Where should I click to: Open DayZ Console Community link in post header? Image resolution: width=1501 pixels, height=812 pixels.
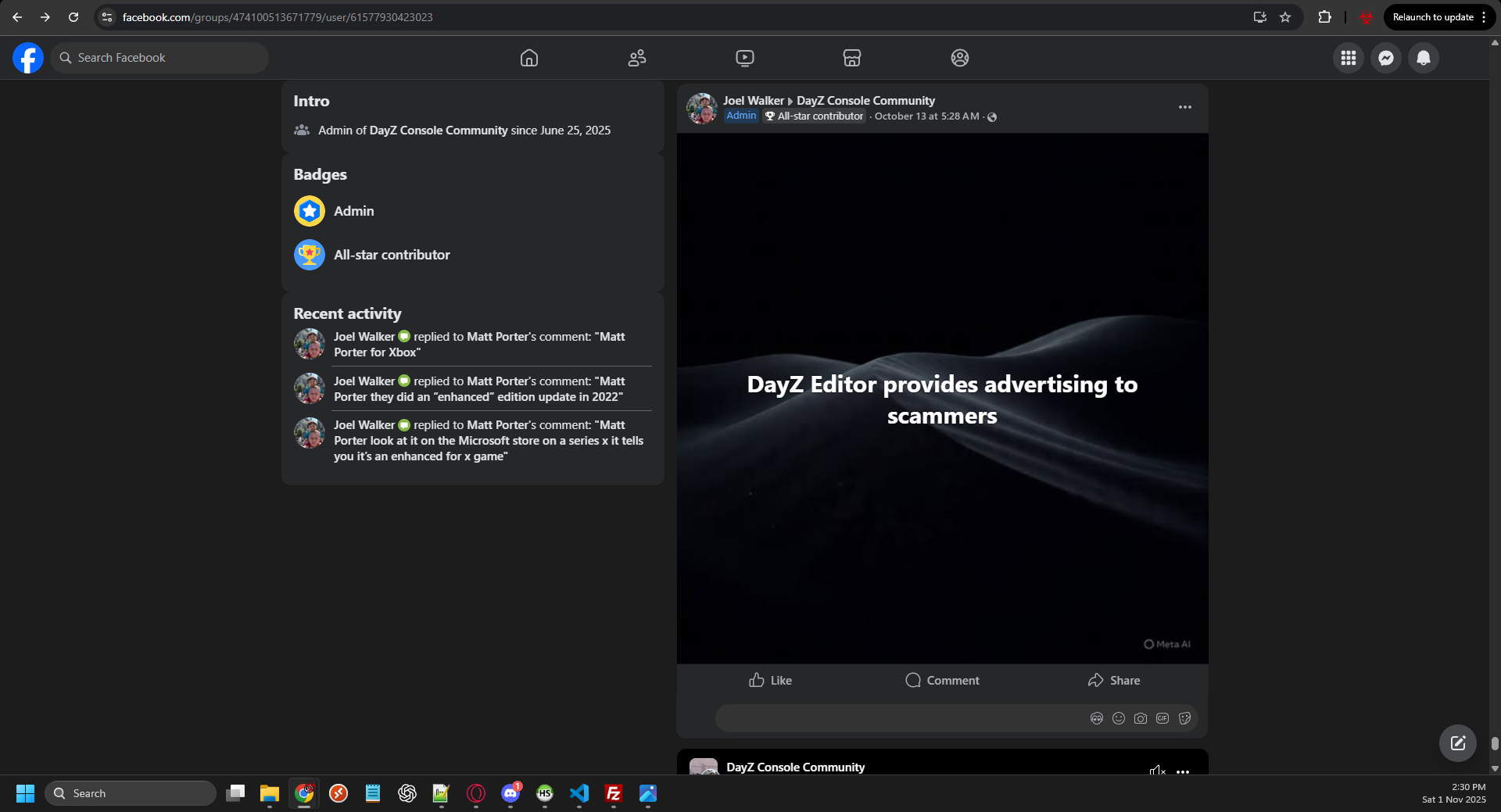click(x=865, y=101)
